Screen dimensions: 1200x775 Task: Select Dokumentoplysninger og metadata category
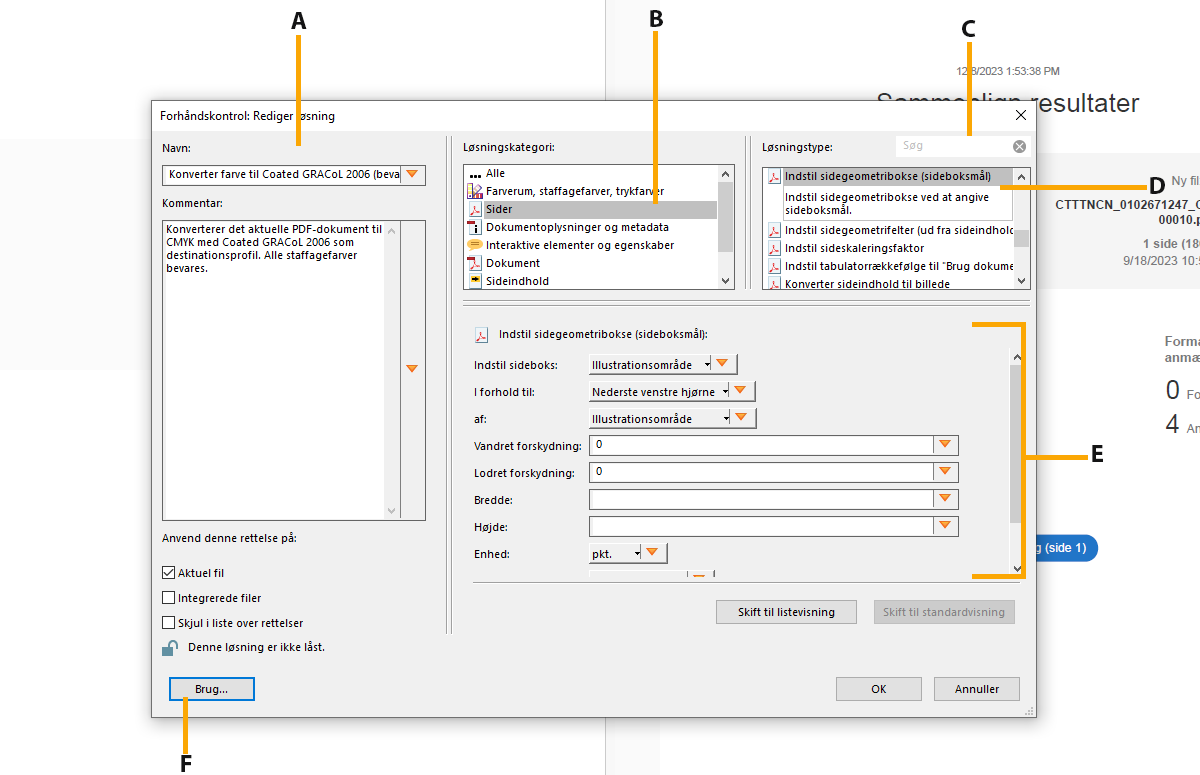(577, 227)
